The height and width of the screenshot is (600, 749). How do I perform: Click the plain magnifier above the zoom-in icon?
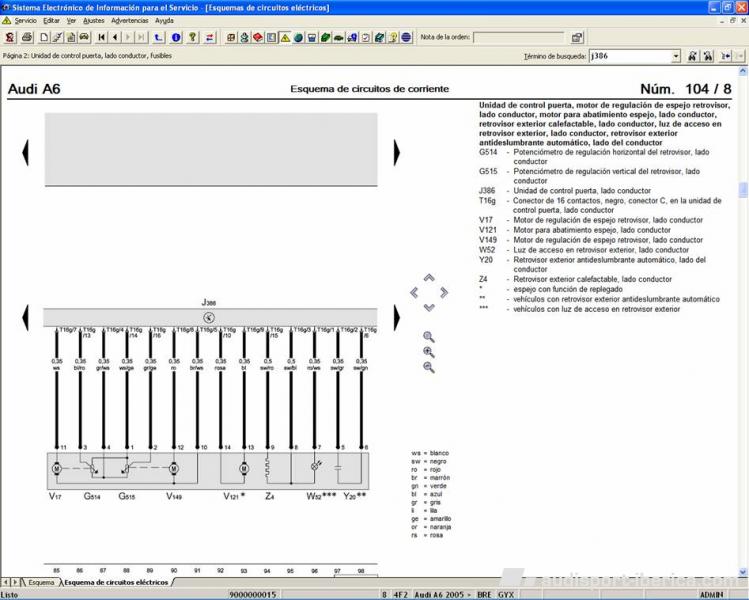(x=429, y=337)
